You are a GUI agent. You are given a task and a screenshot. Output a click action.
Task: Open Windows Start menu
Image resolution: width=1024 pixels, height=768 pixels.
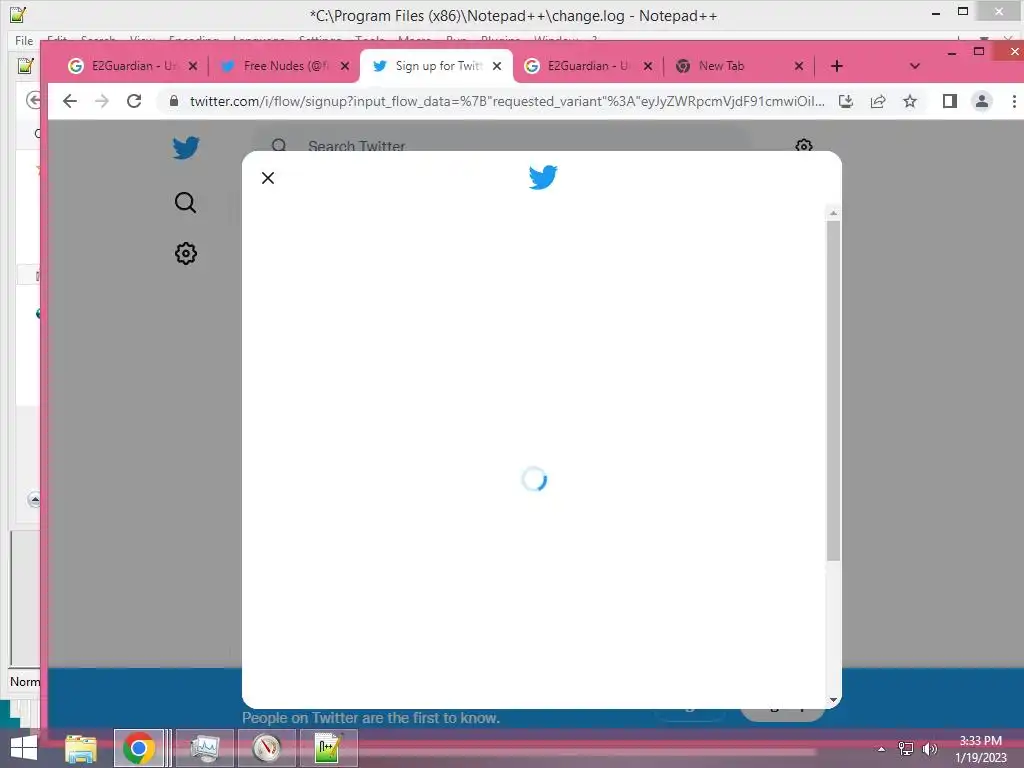24,748
